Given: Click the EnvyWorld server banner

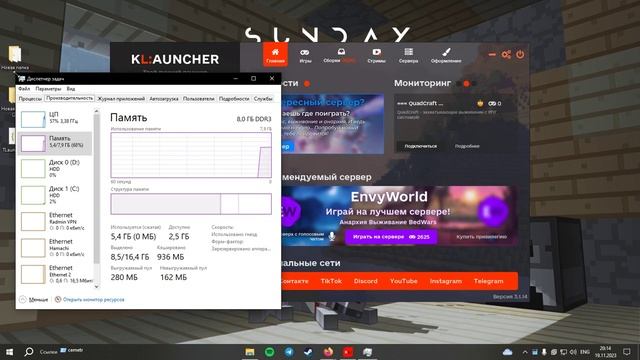Looking at the screenshot, I should point(399,216).
